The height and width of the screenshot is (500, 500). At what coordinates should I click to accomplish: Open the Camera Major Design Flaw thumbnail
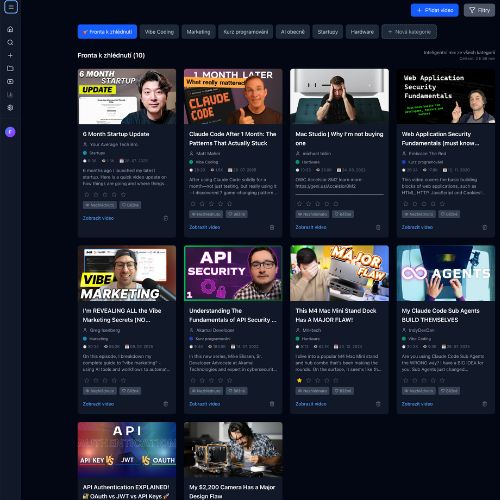click(x=233, y=450)
